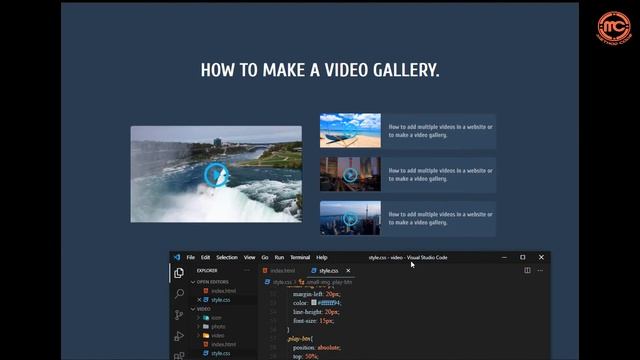This screenshot has height=360, width=640.
Task: Select index.html under Open Editors
Action: [x=223, y=291]
